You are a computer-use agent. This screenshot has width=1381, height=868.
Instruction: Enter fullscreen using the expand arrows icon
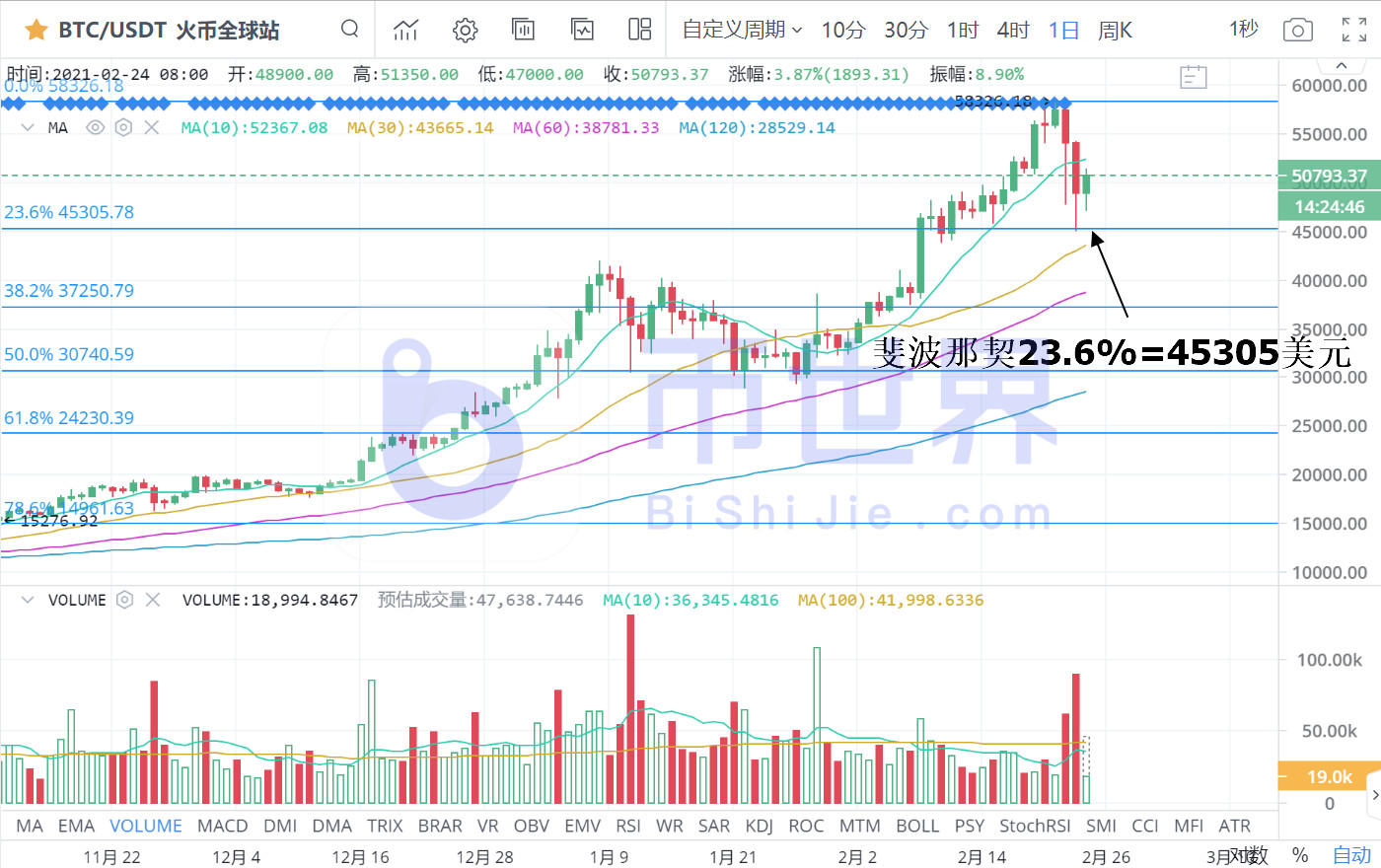pos(1353,30)
